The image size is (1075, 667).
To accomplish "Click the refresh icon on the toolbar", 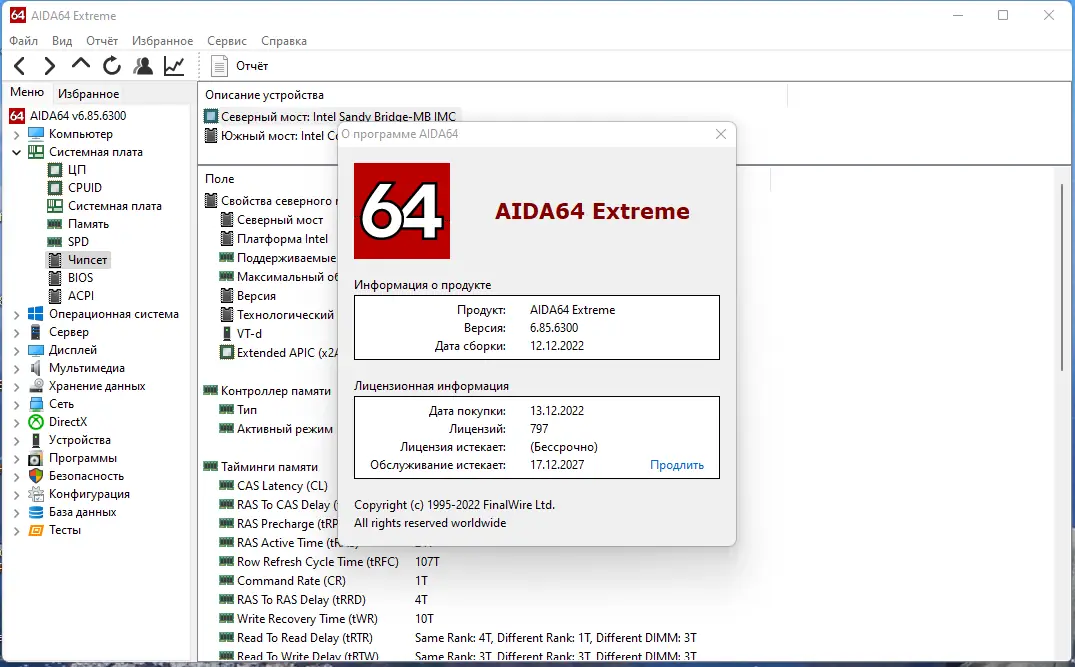I will click(111, 65).
